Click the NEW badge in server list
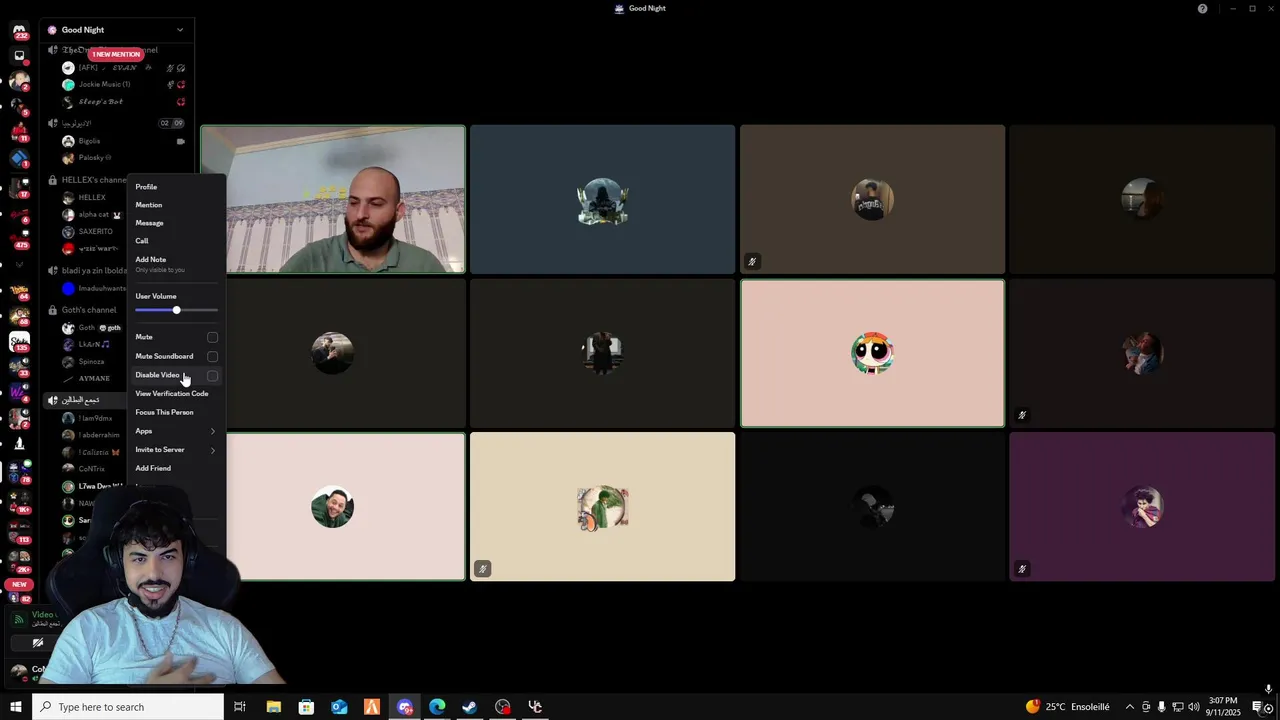This screenshot has height=720, width=1280. click(19, 584)
